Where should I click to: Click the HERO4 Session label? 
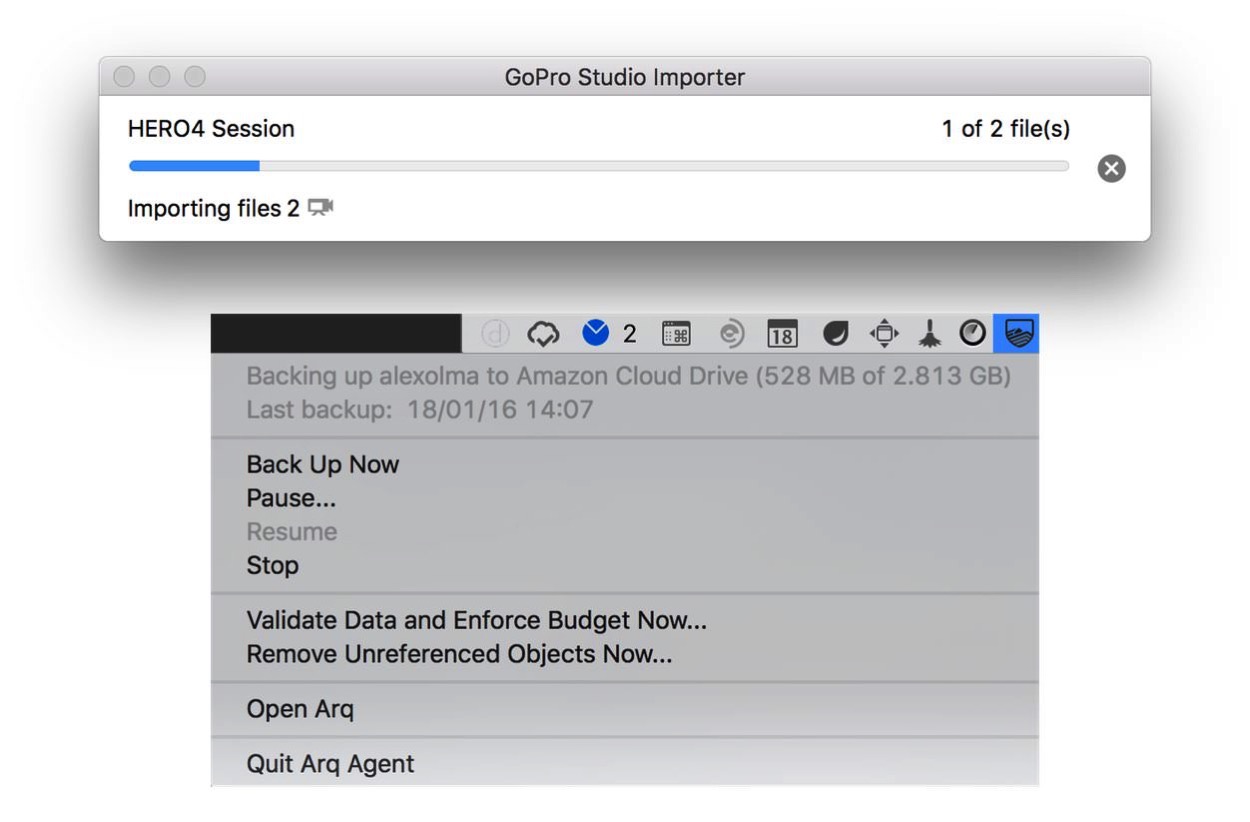211,129
